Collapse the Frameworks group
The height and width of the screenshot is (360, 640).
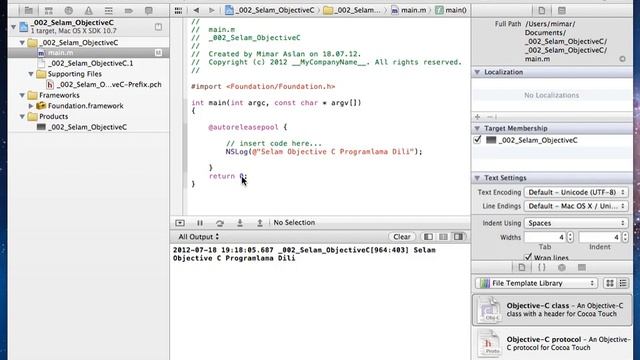point(22,95)
